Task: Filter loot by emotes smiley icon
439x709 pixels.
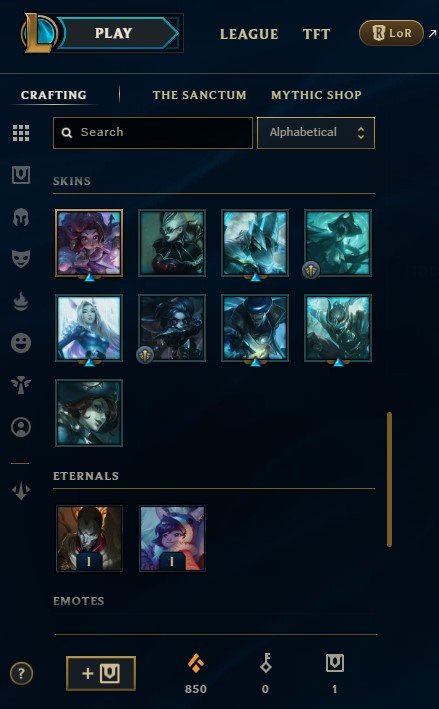Action: point(21,343)
